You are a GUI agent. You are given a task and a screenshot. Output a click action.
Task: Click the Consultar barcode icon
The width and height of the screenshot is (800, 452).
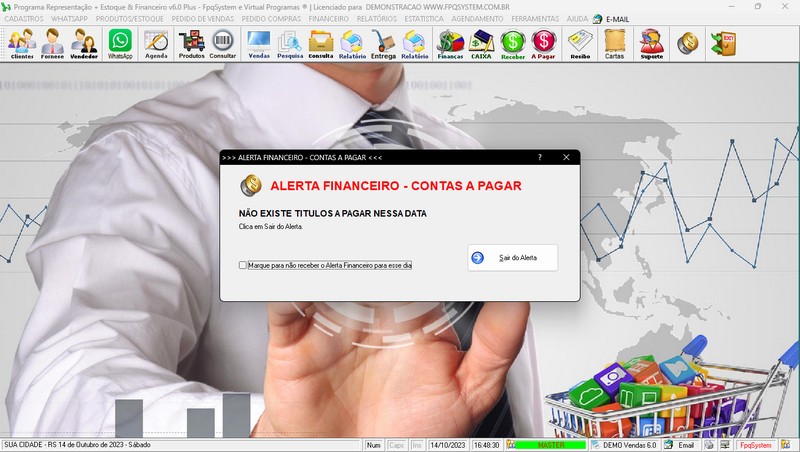(x=223, y=44)
